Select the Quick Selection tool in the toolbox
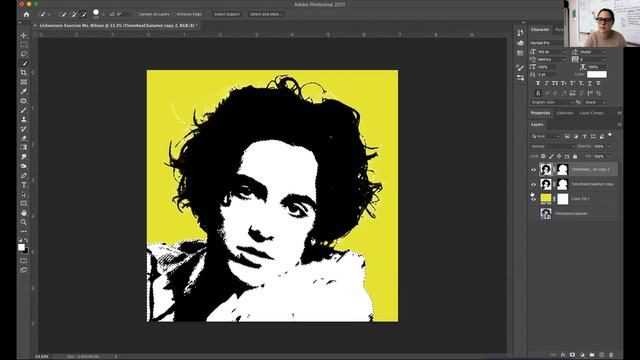The width and height of the screenshot is (640, 360). pos(24,63)
